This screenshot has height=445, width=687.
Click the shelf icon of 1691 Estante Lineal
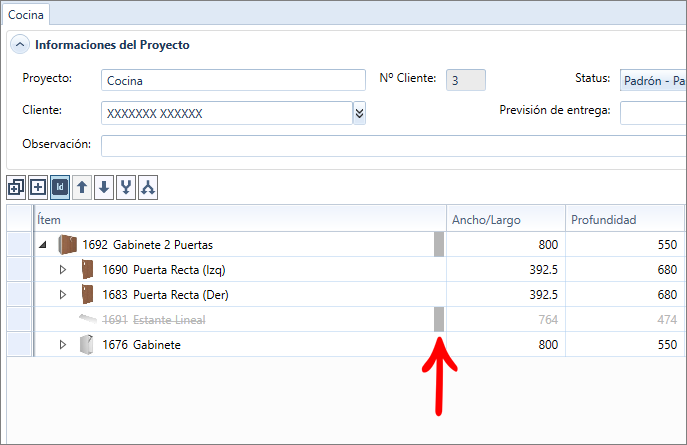click(88, 319)
